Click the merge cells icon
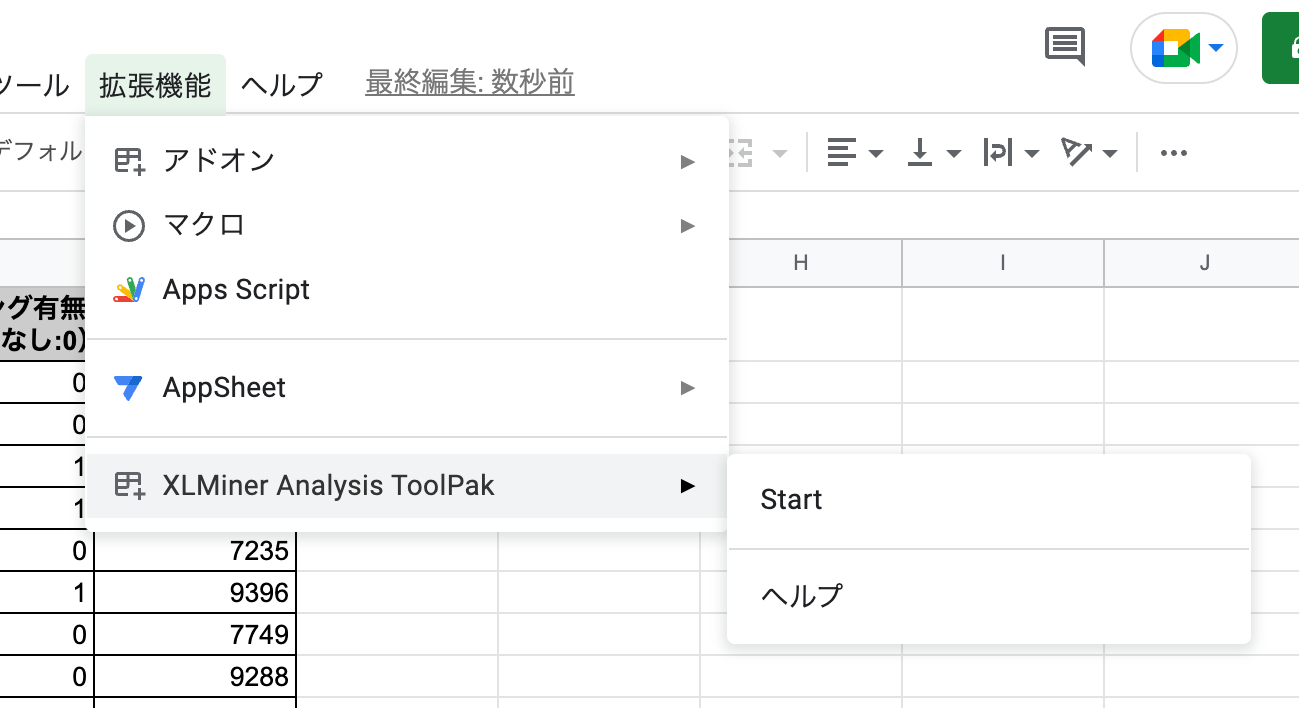 (741, 153)
